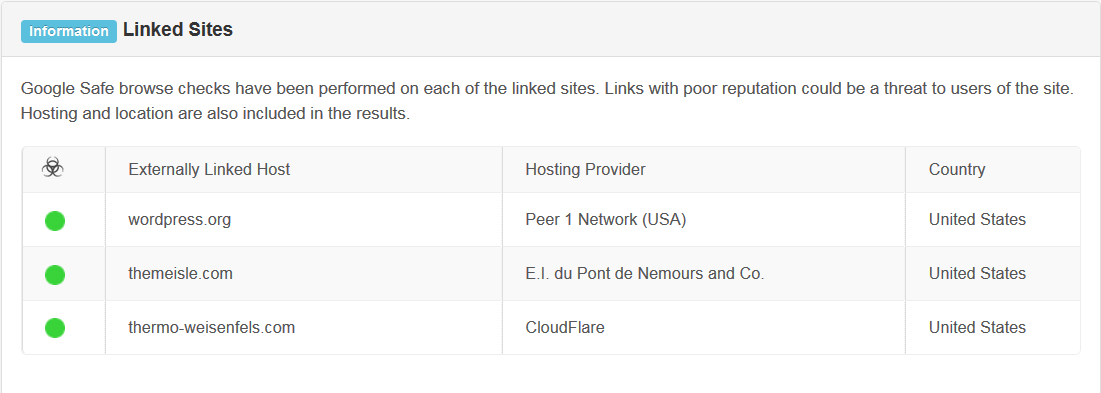Click green status dot for wordpress.org
Image resolution: width=1101 pixels, height=393 pixels.
click(x=55, y=220)
